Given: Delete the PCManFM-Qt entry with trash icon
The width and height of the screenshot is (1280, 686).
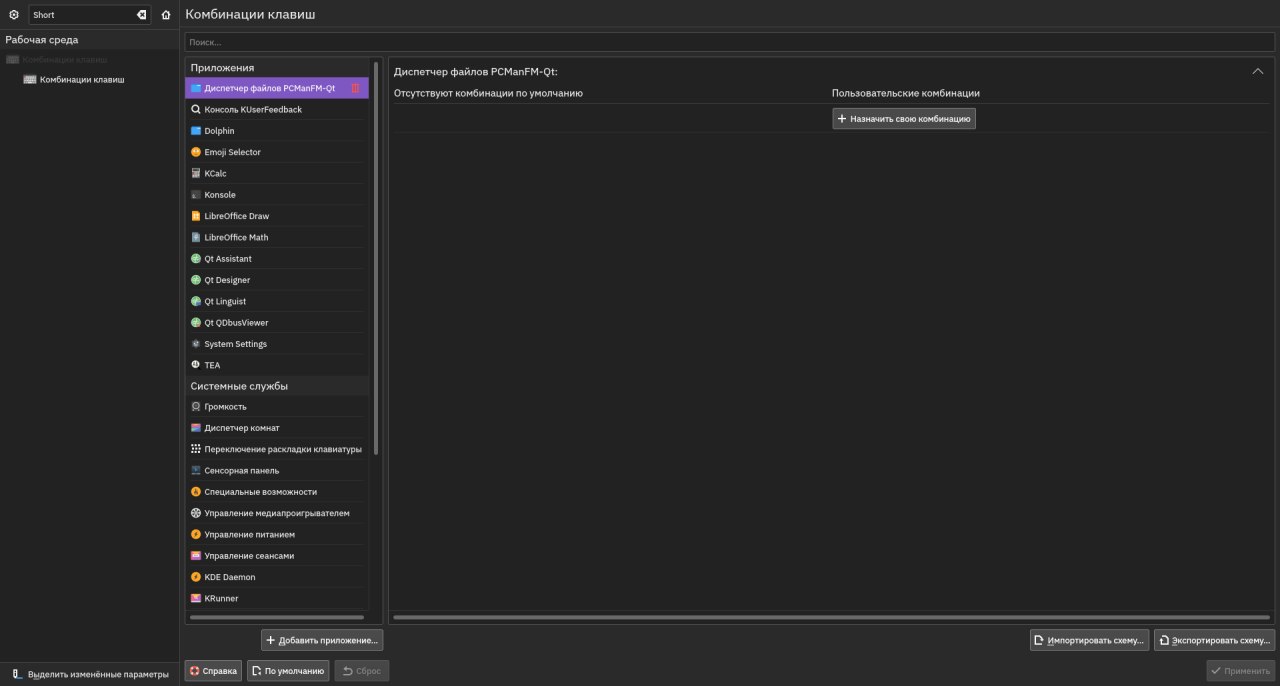Looking at the screenshot, I should tap(355, 88).
